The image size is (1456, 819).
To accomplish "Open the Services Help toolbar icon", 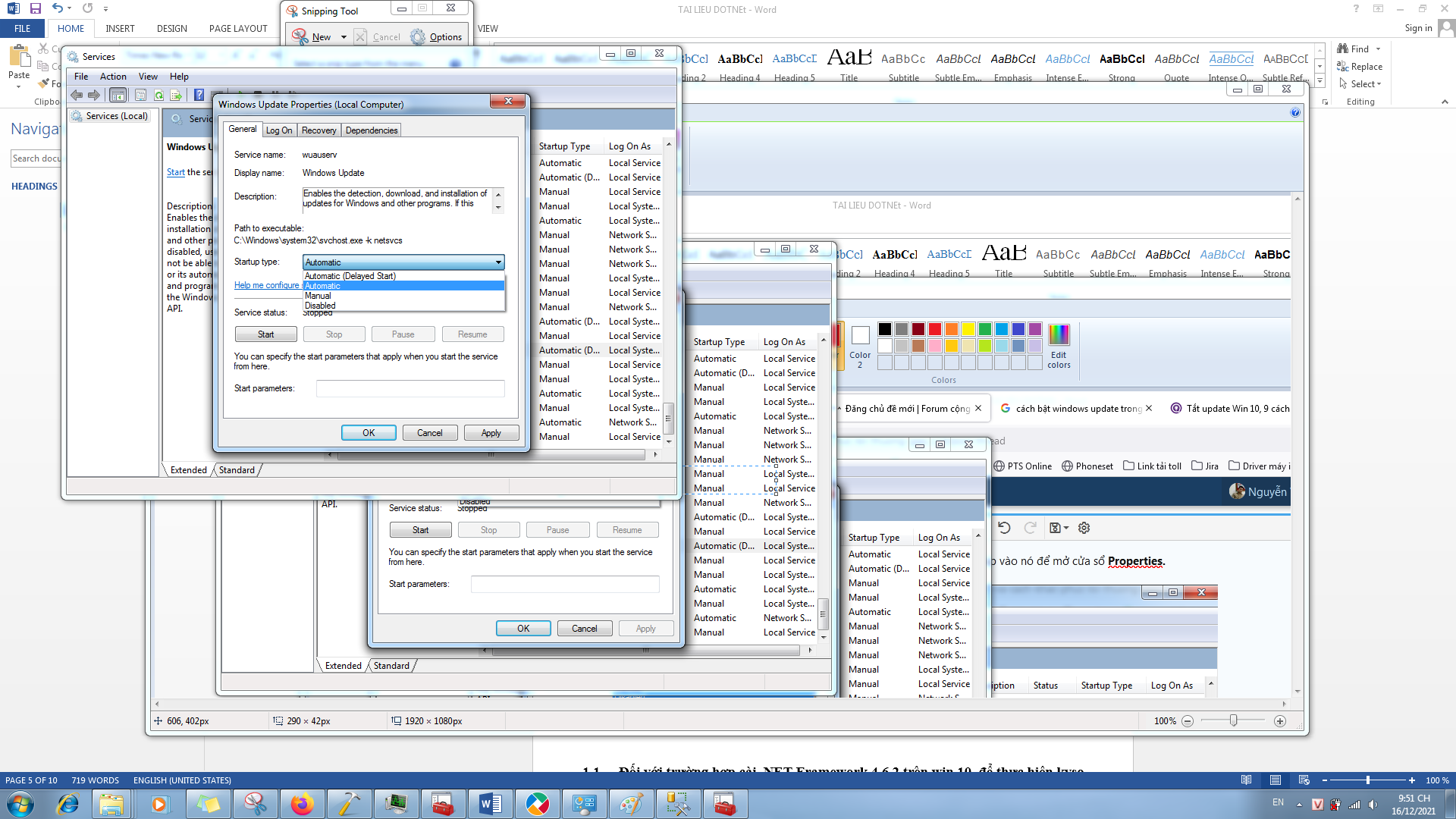I will [199, 95].
